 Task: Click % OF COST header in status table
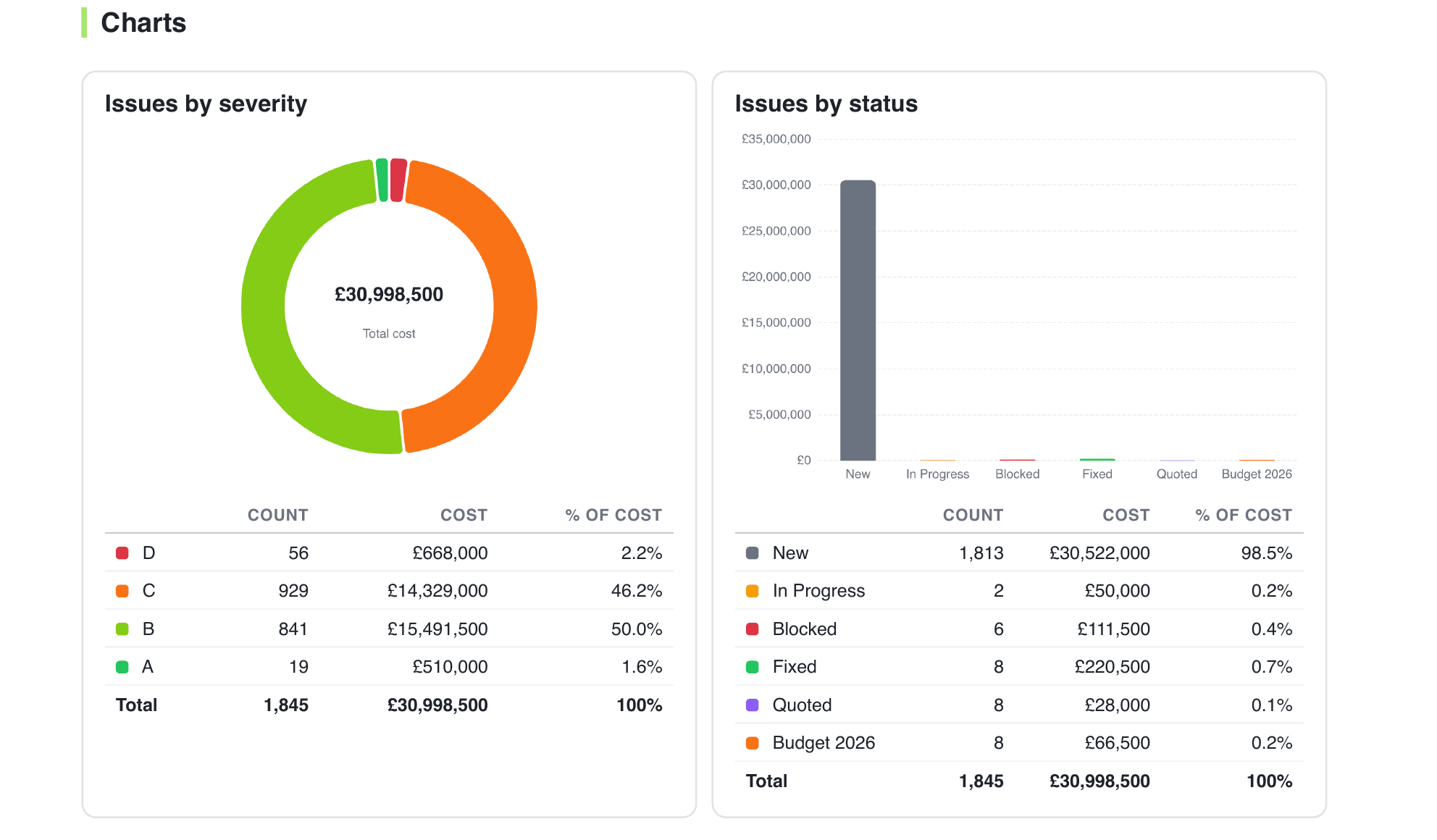point(1244,516)
